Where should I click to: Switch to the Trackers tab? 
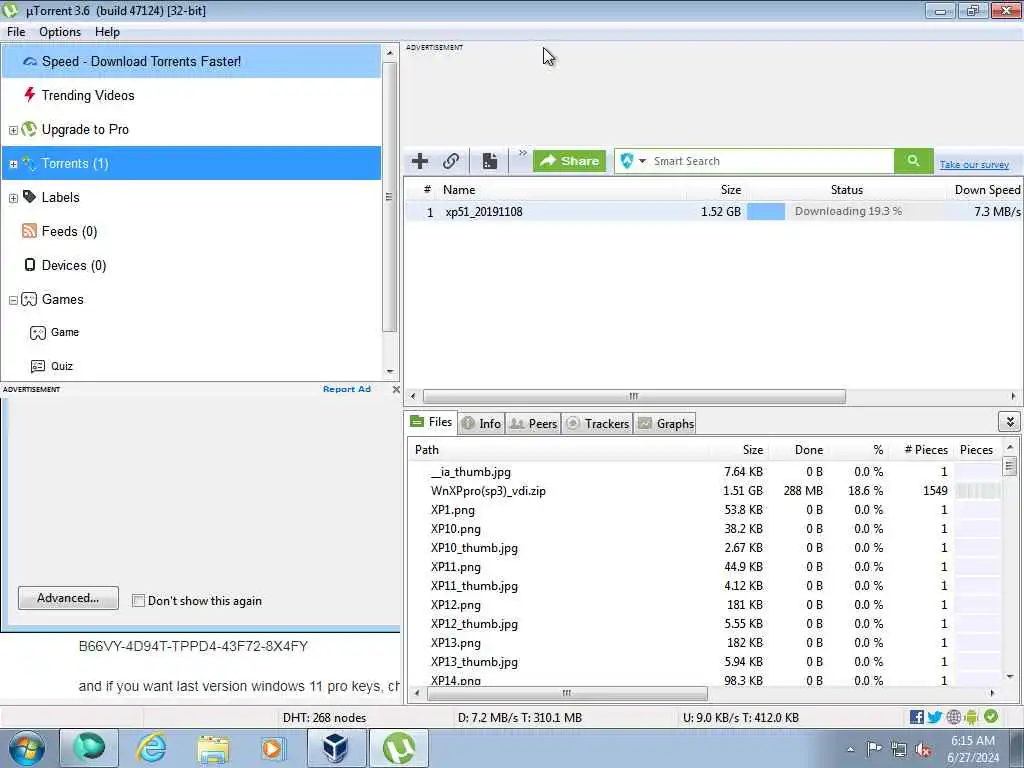(x=597, y=424)
